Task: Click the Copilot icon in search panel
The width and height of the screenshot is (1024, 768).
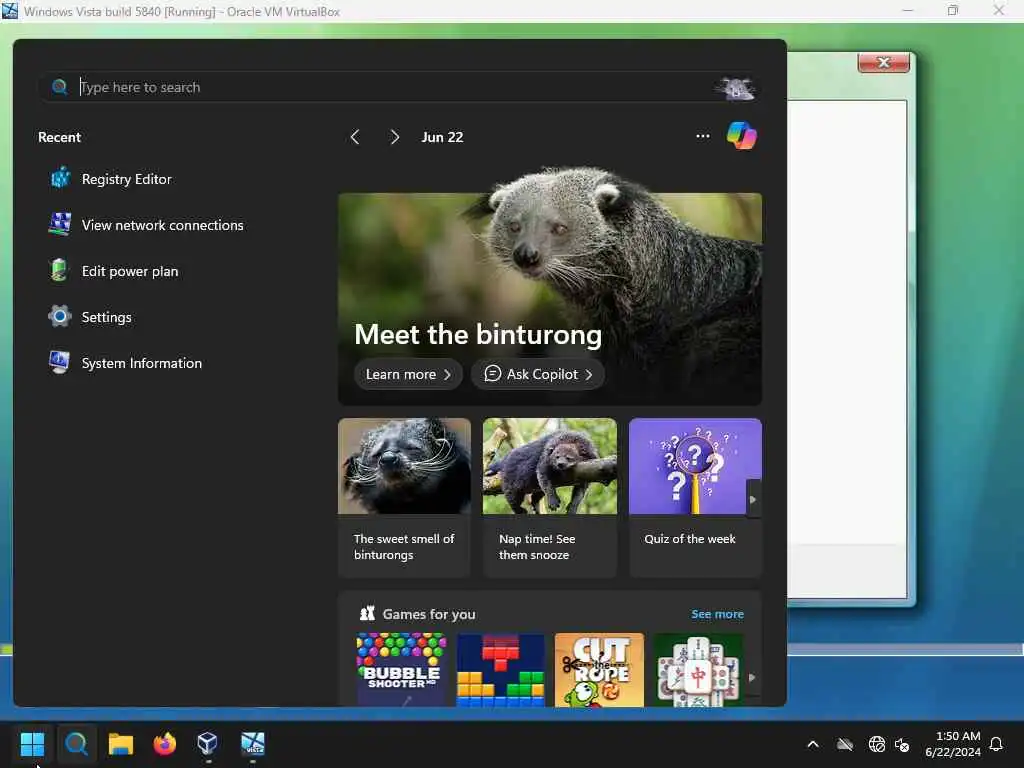Action: point(741,136)
